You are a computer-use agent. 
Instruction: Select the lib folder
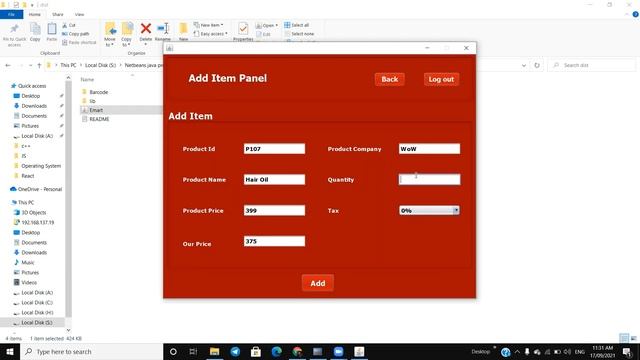[92, 101]
